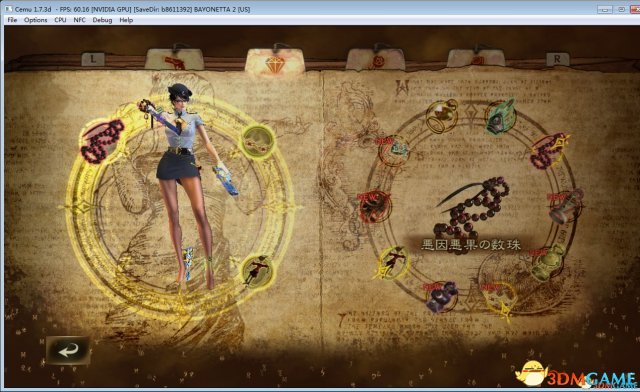Viewport: 640px width, 392px height.
Task: Switch to the gun weapons tab
Action: tap(174, 59)
